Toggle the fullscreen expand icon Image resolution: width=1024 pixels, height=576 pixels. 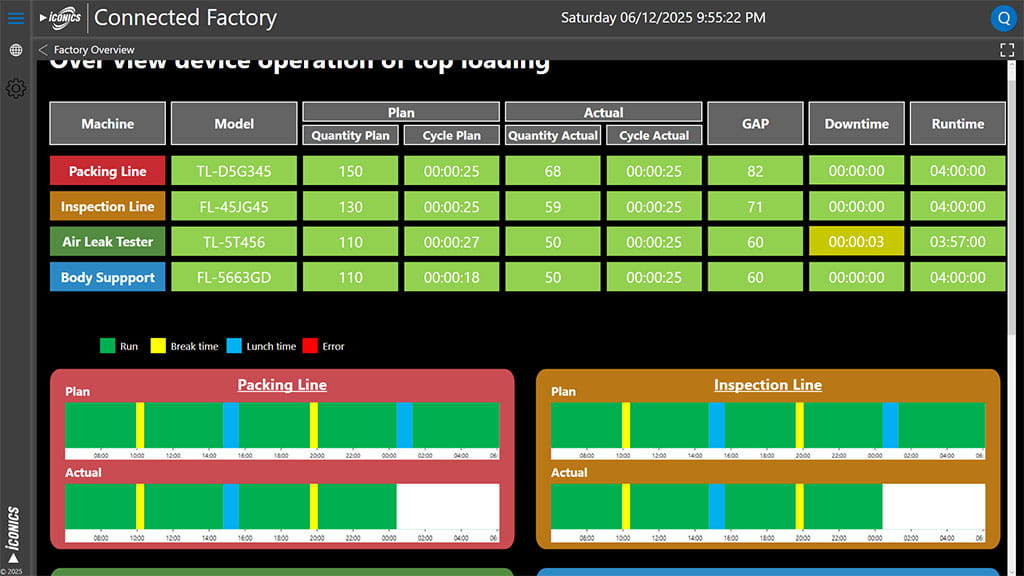click(1007, 49)
